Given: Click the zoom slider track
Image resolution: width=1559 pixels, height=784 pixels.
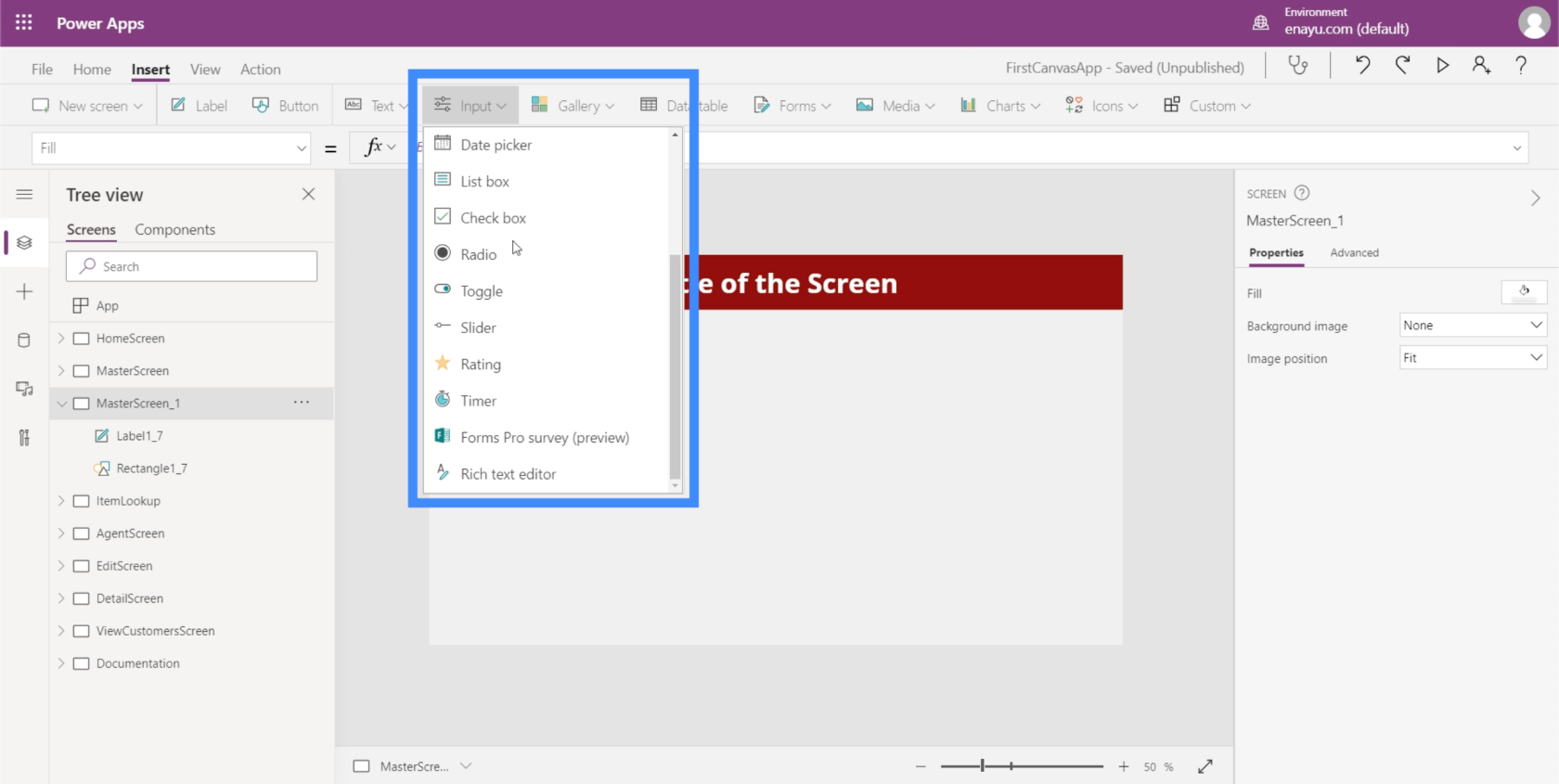Looking at the screenshot, I should [1022, 766].
